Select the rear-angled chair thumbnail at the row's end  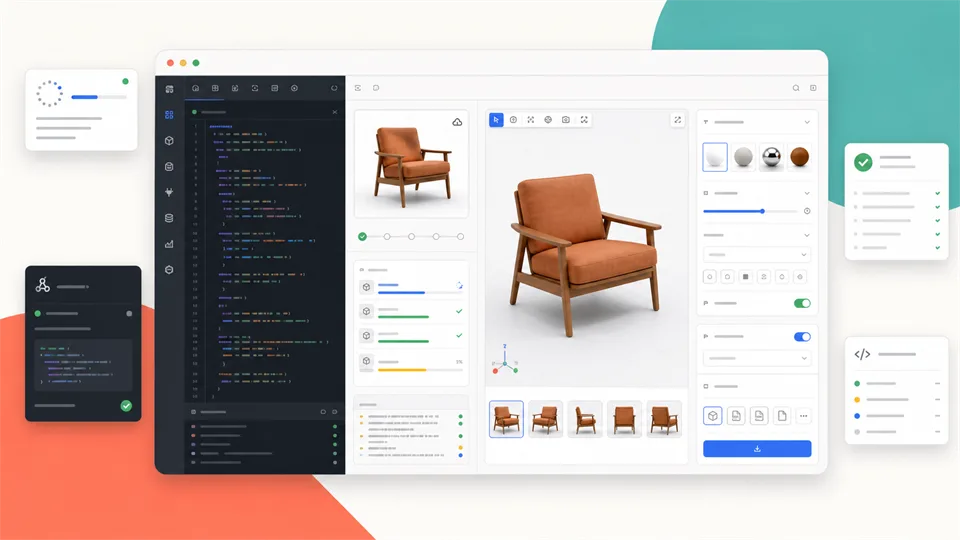(664, 419)
